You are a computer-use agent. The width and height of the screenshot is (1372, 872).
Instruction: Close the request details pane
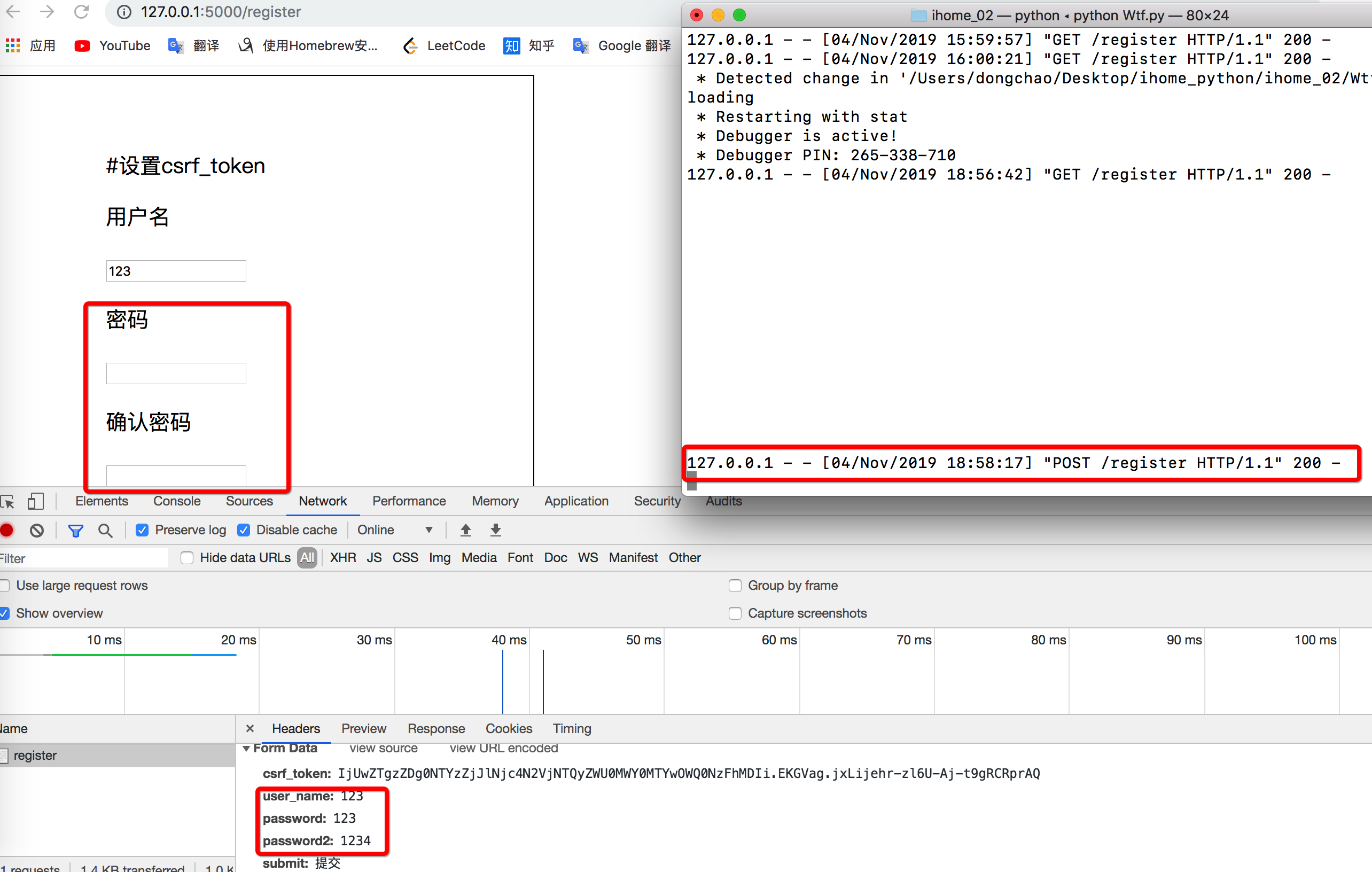(250, 728)
